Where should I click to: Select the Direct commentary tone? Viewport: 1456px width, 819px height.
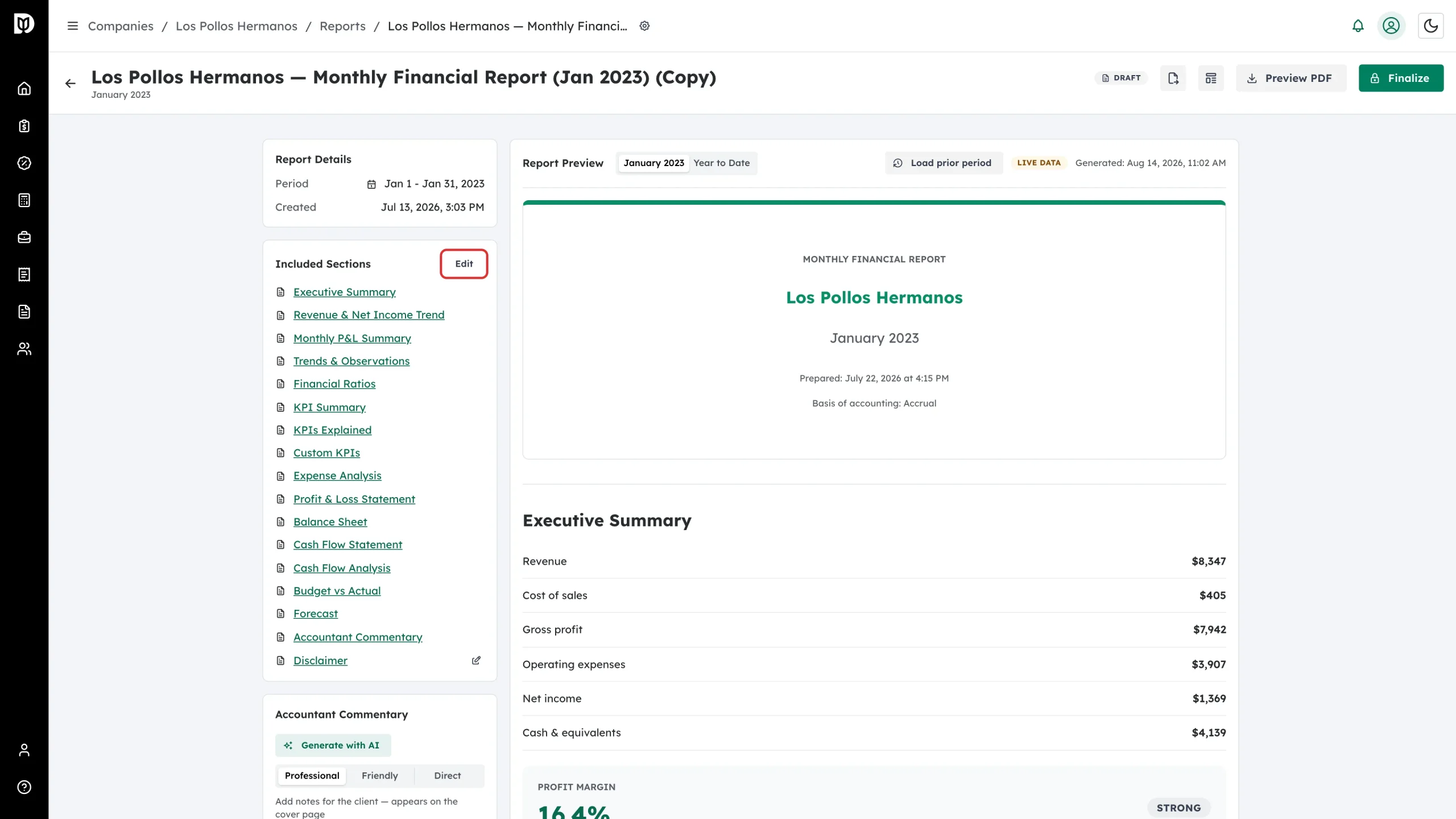pos(448,776)
